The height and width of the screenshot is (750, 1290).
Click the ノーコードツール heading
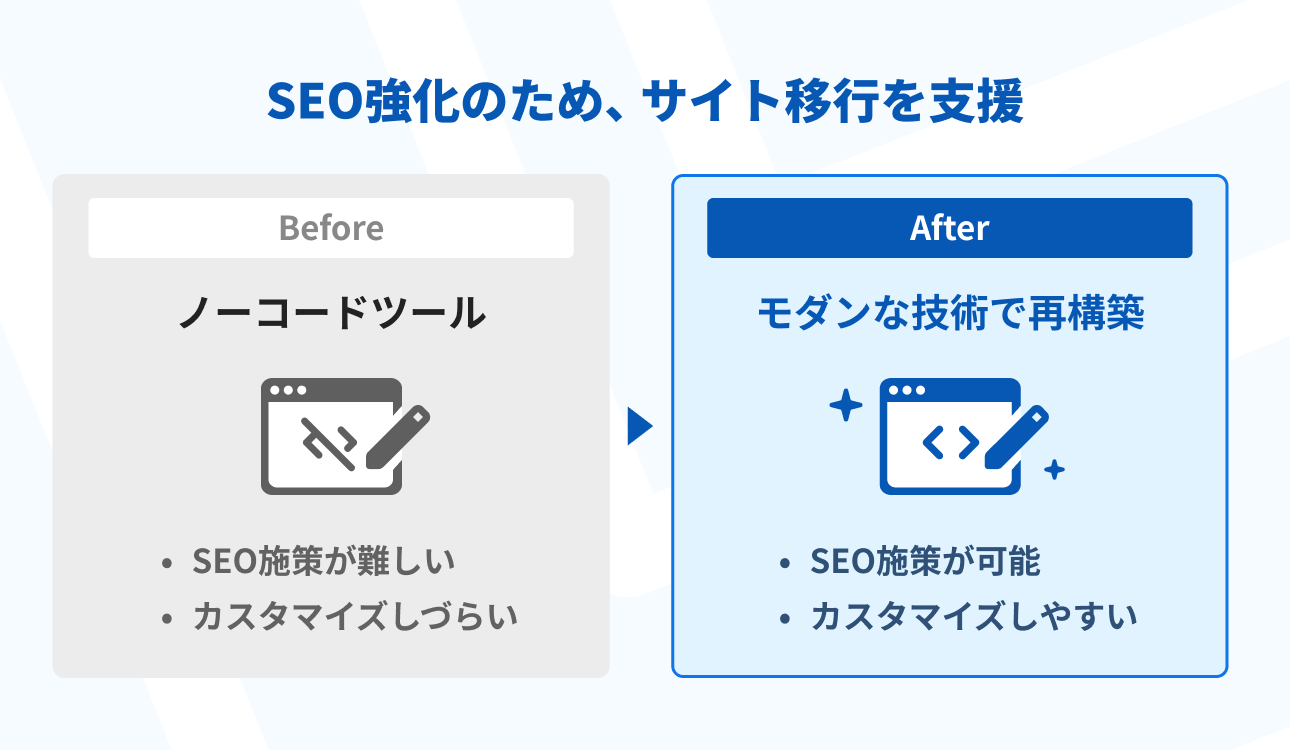point(331,314)
